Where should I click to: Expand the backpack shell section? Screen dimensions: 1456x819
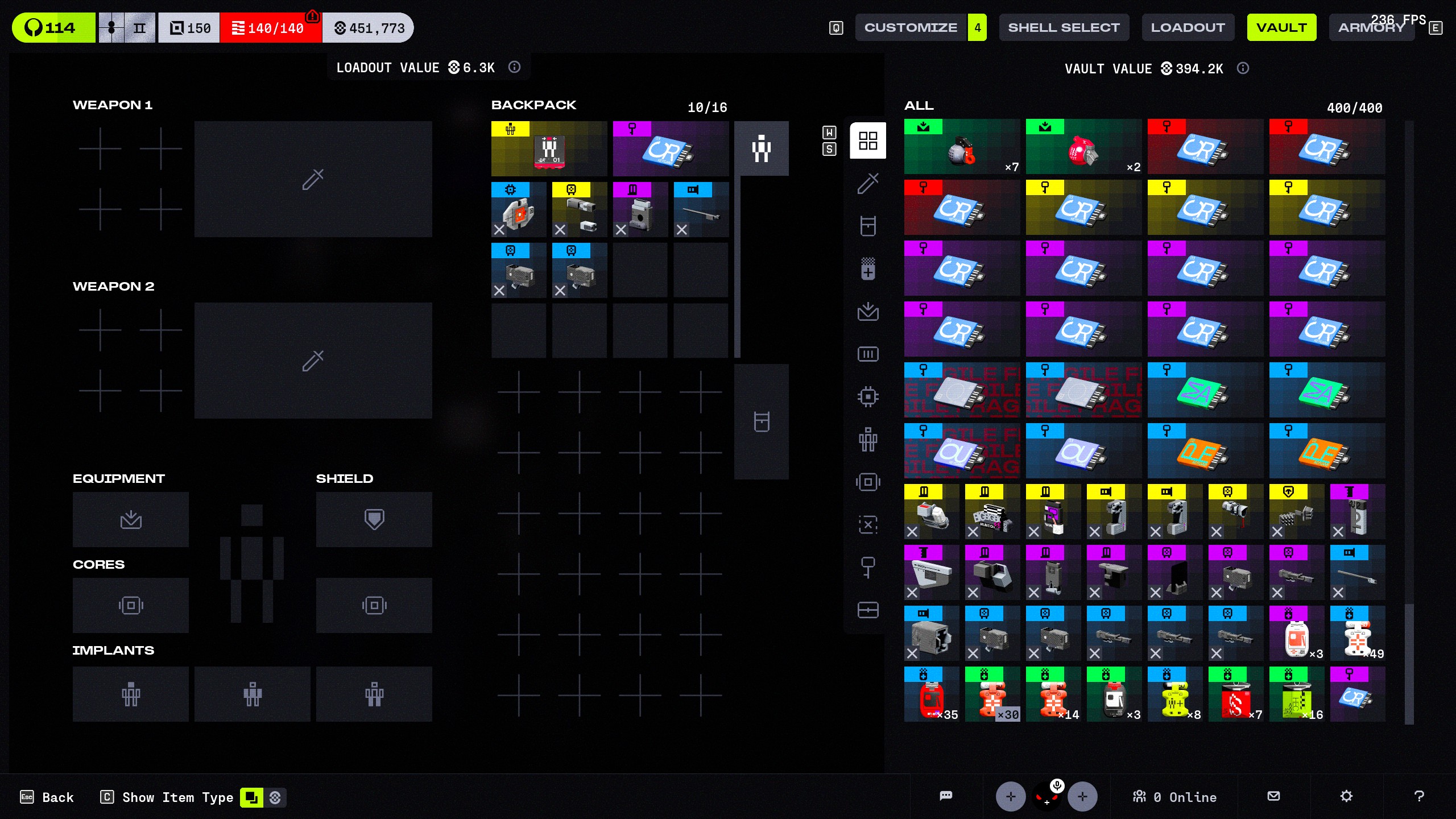(761, 148)
